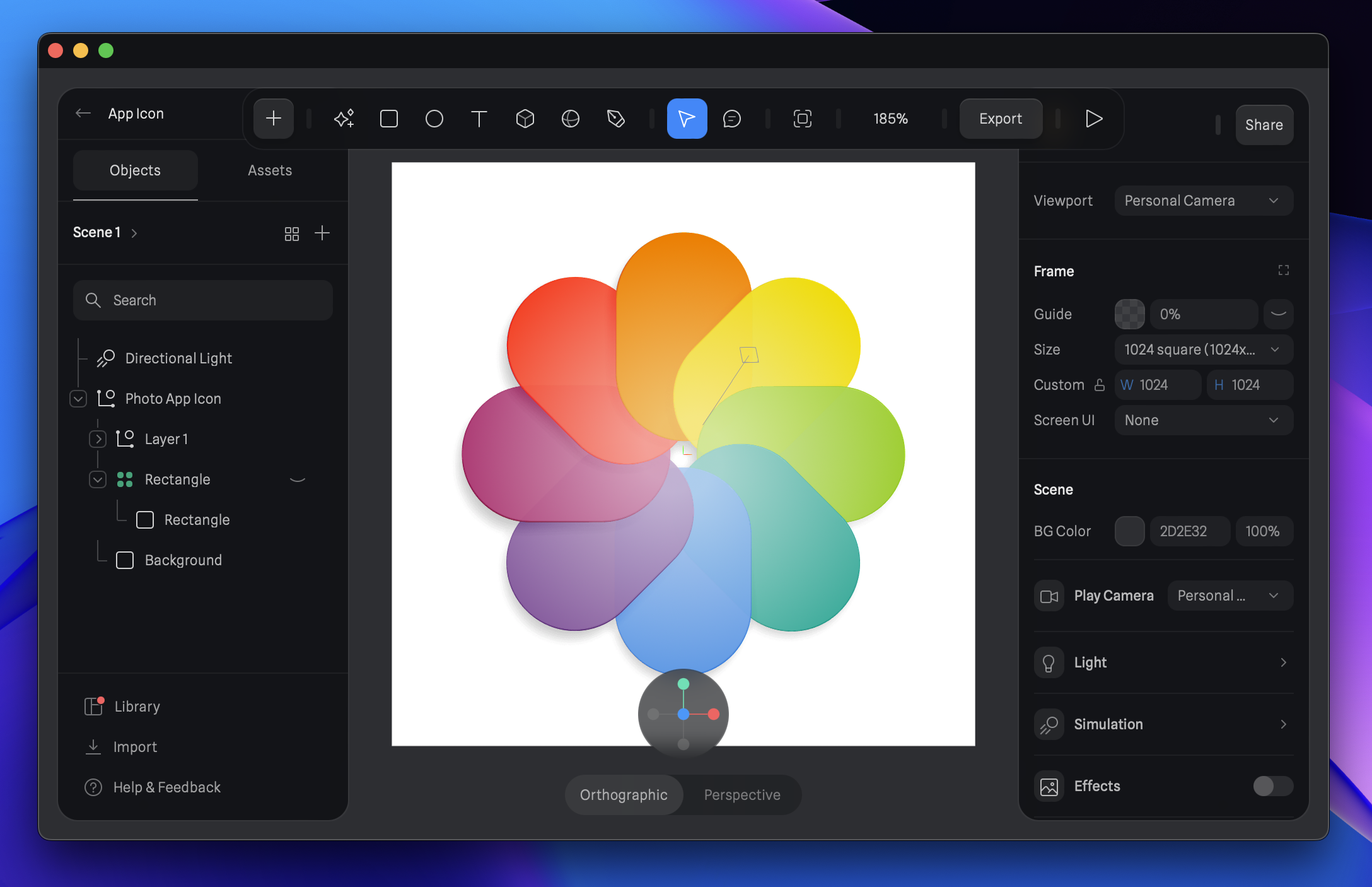Screen dimensions: 1372x887
Task: Open the Viewport camera dropdown
Action: click(x=1203, y=200)
